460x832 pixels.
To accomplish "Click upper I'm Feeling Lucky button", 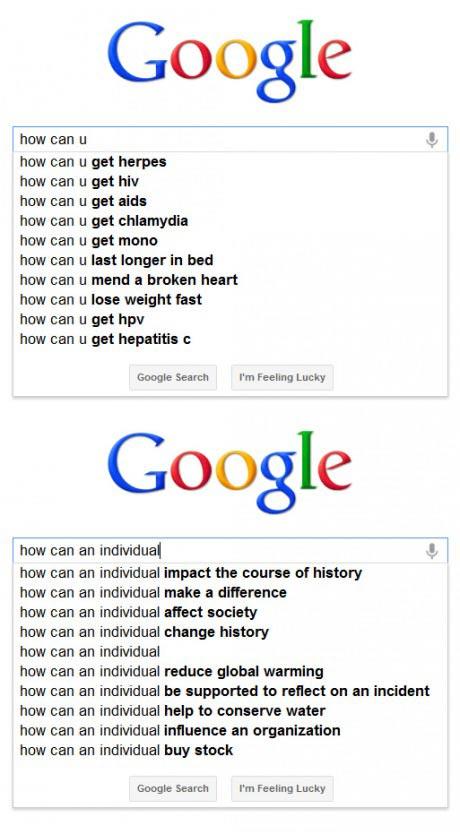I will click(282, 377).
